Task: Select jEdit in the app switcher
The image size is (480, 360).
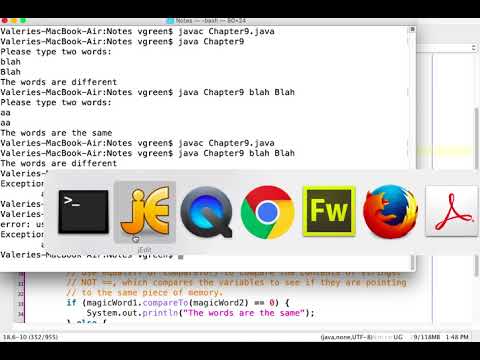Action: (x=145, y=211)
